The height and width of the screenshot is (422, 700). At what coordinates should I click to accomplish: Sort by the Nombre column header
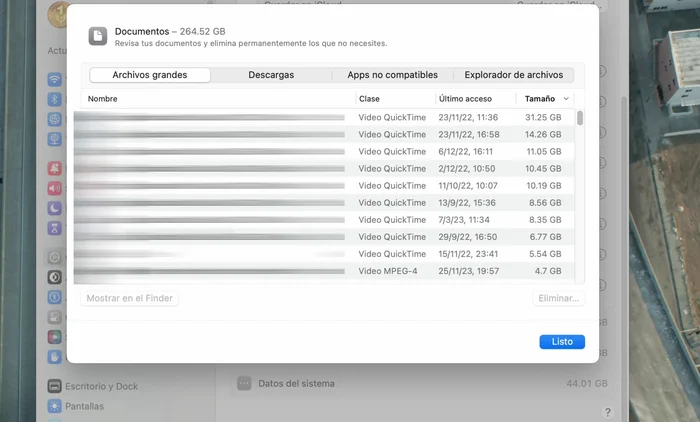pos(102,99)
